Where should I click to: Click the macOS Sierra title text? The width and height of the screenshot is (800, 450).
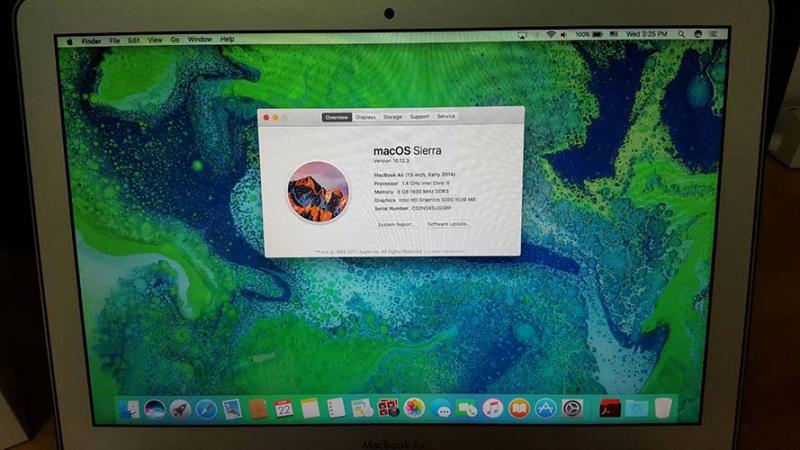[x=407, y=151]
